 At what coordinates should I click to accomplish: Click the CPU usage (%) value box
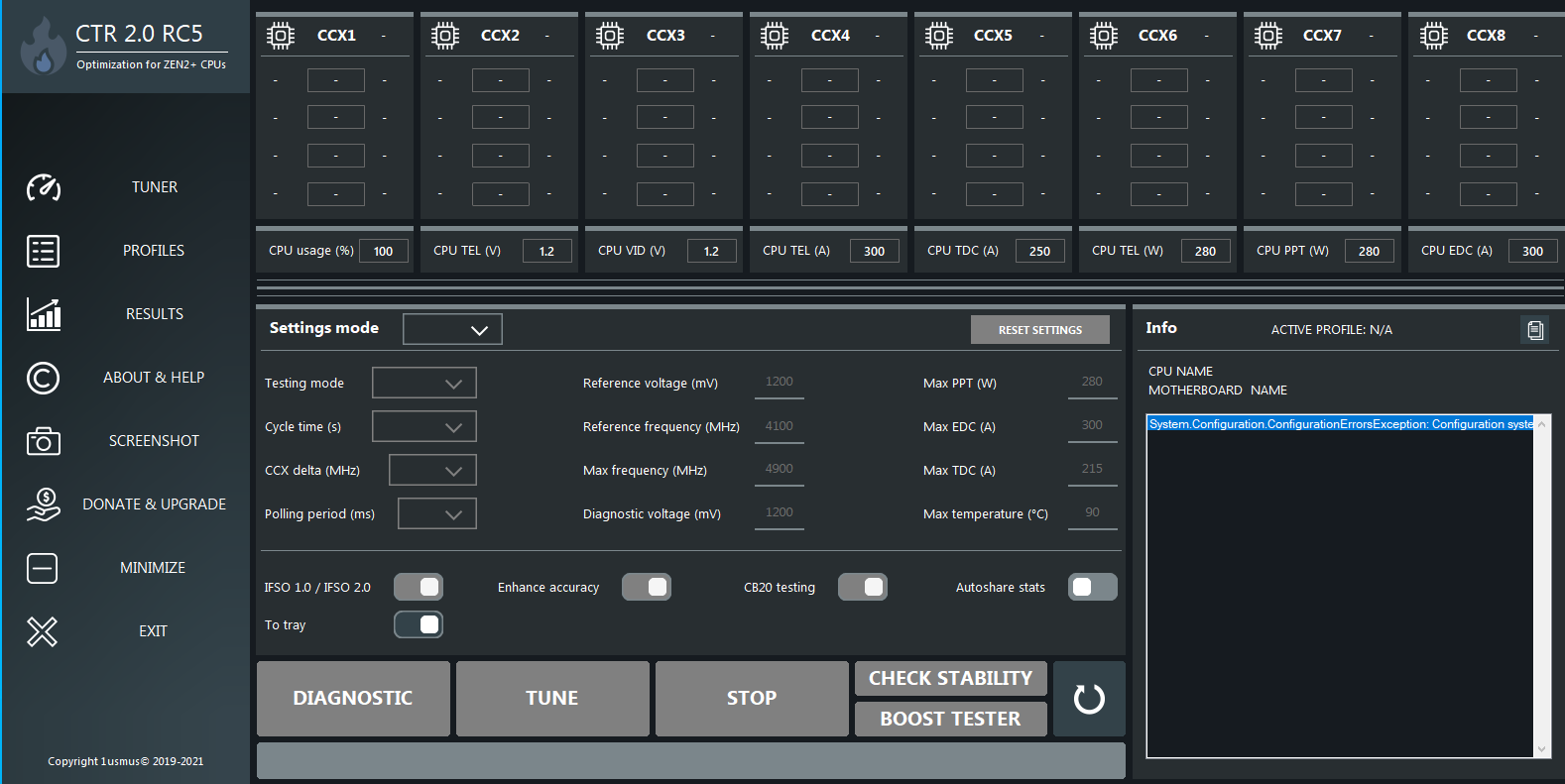(384, 251)
